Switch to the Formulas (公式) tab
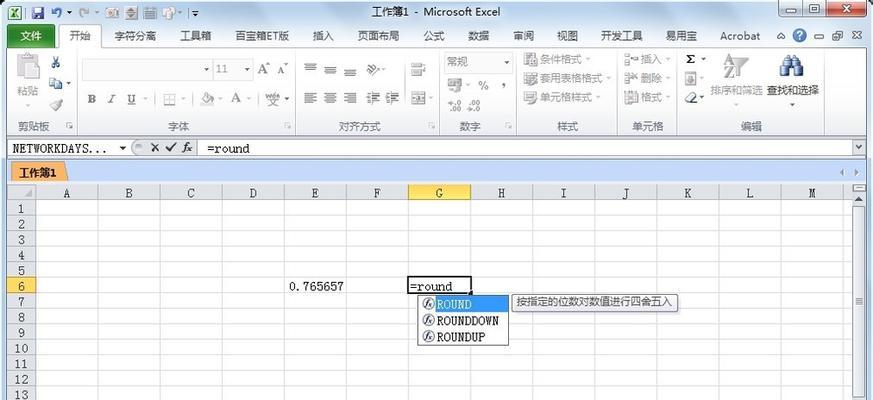The height and width of the screenshot is (400, 873). click(x=434, y=36)
